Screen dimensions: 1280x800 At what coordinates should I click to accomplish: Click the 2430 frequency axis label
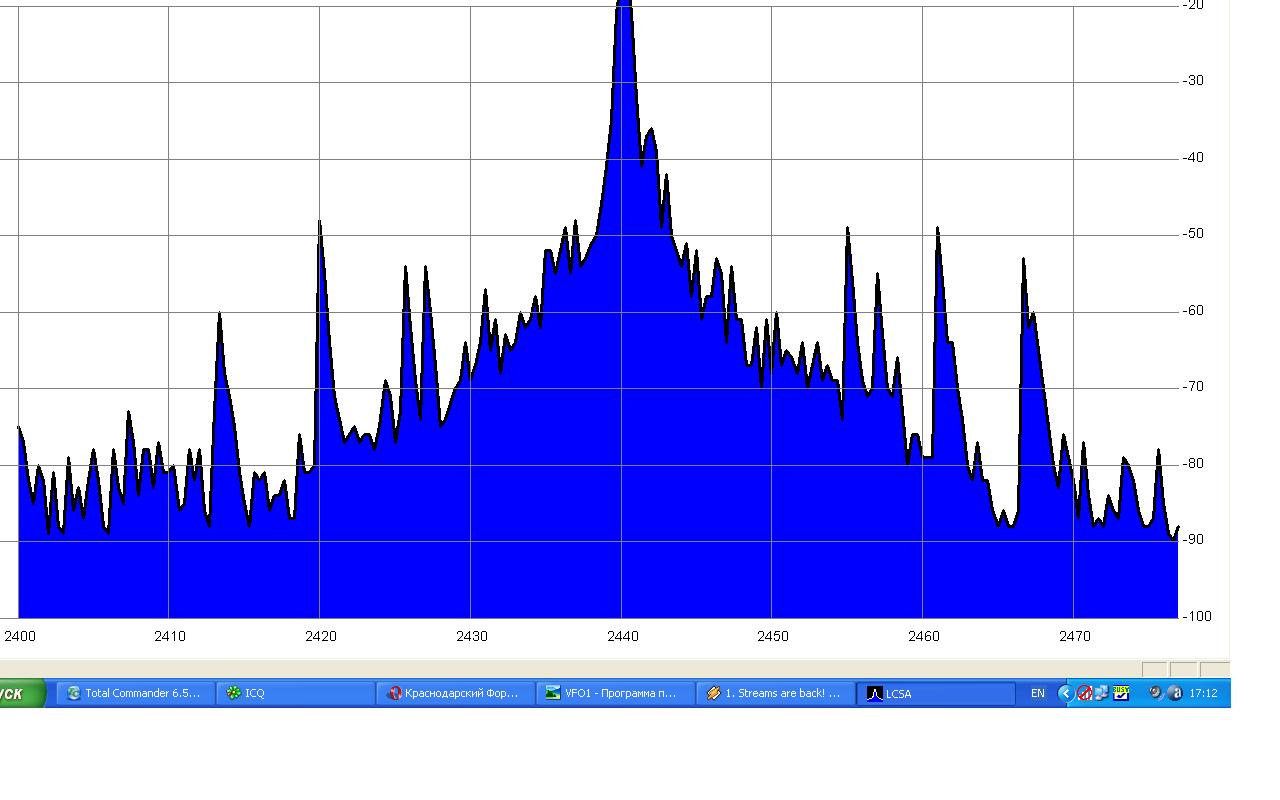point(471,636)
